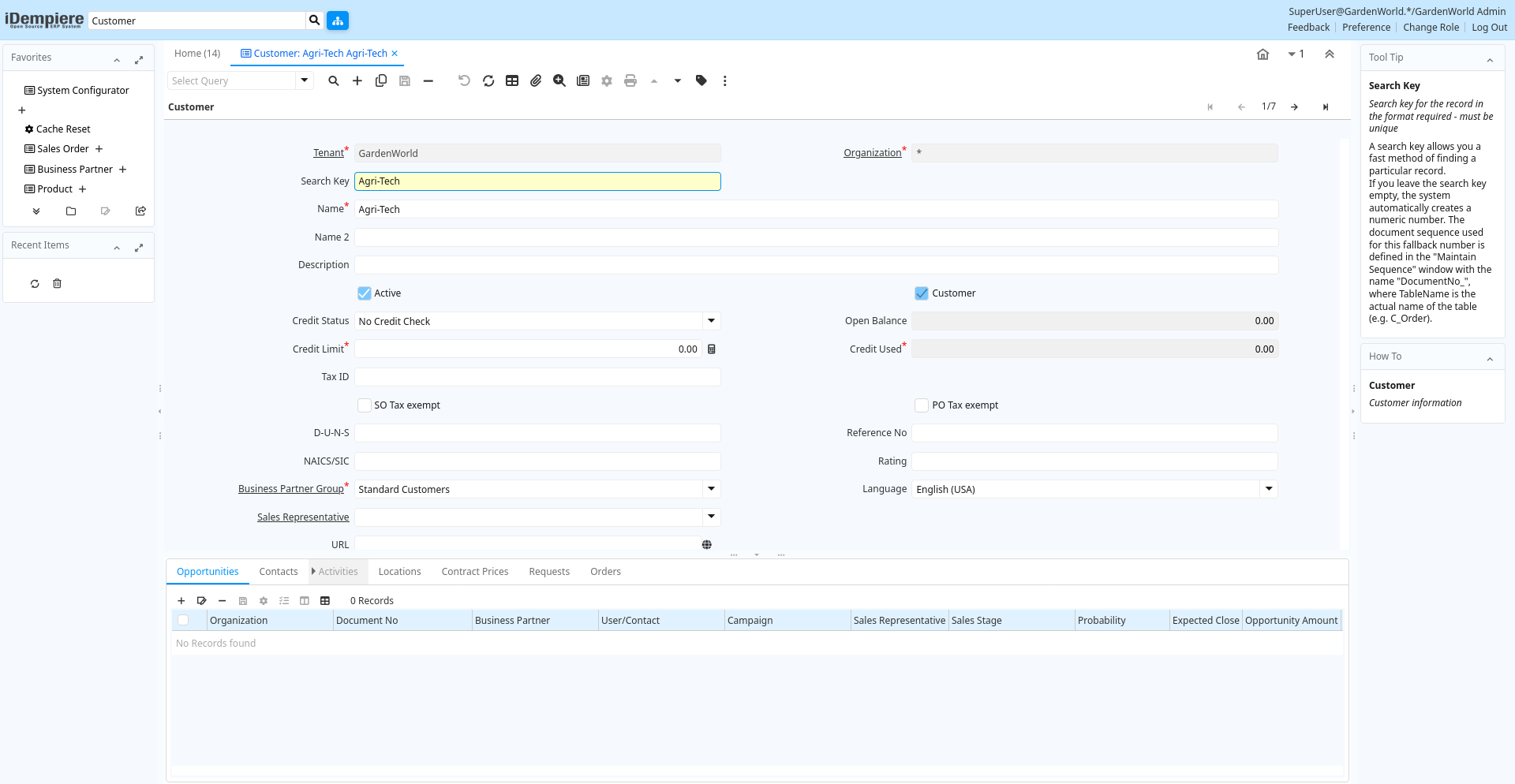Click the tag label icon in toolbar

coord(701,80)
